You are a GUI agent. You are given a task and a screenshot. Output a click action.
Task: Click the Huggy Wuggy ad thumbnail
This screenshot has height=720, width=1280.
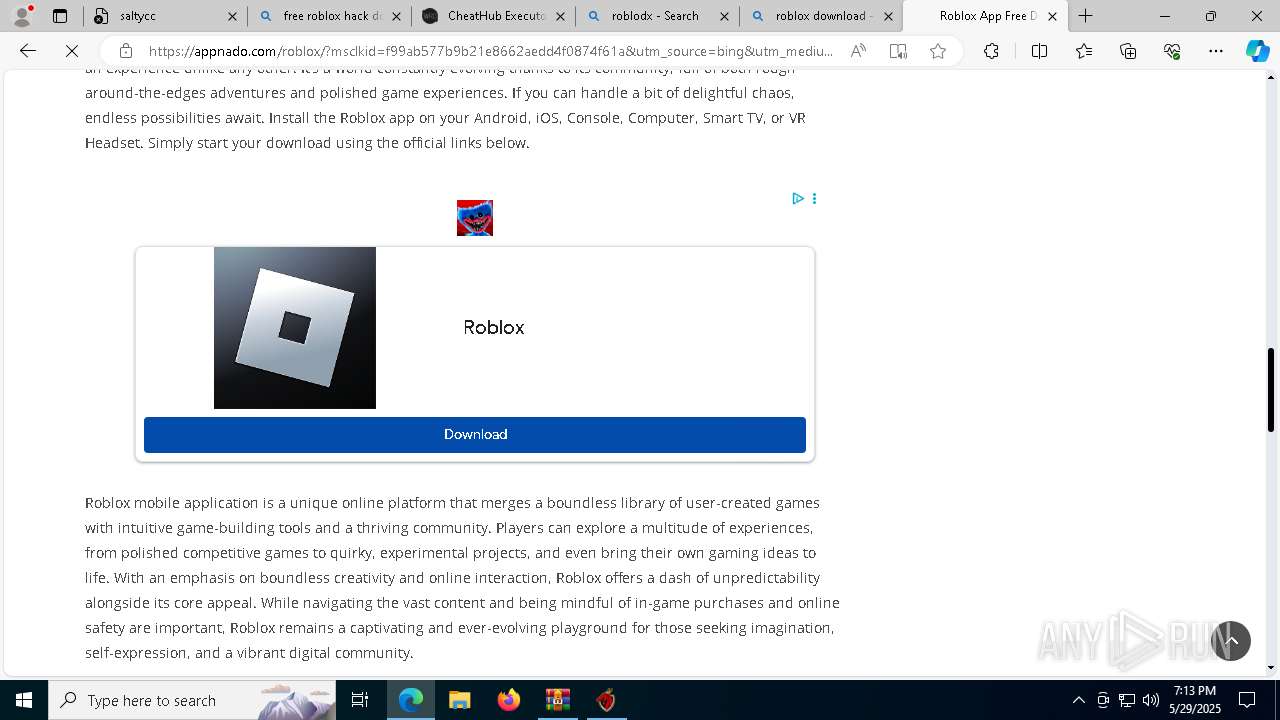pos(475,218)
